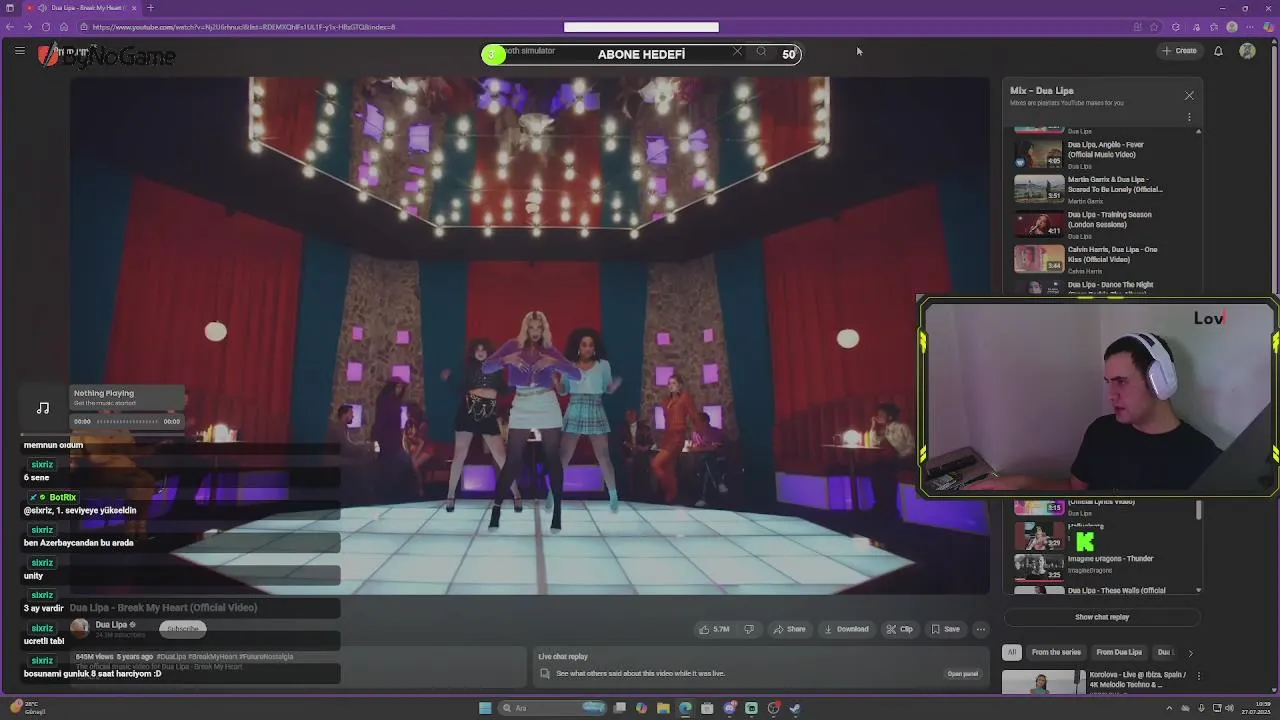Reload the page with the refresh icon
Screen dimensions: 1280x720
click(x=46, y=27)
